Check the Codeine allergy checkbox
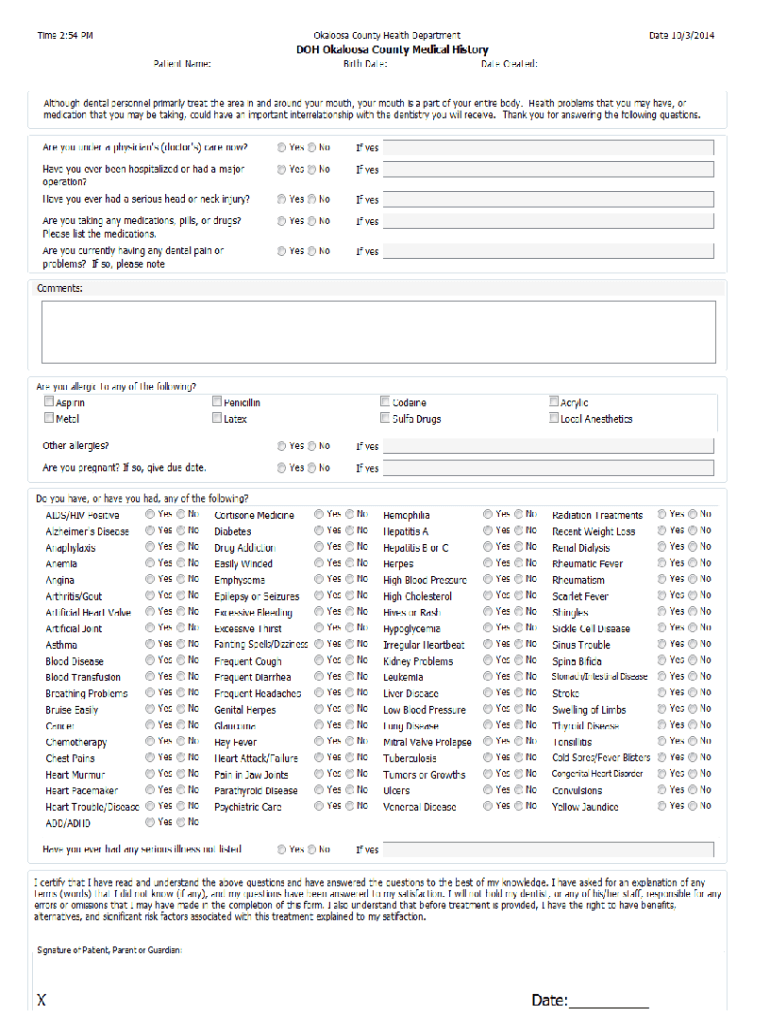The image size is (770, 1024). point(385,402)
